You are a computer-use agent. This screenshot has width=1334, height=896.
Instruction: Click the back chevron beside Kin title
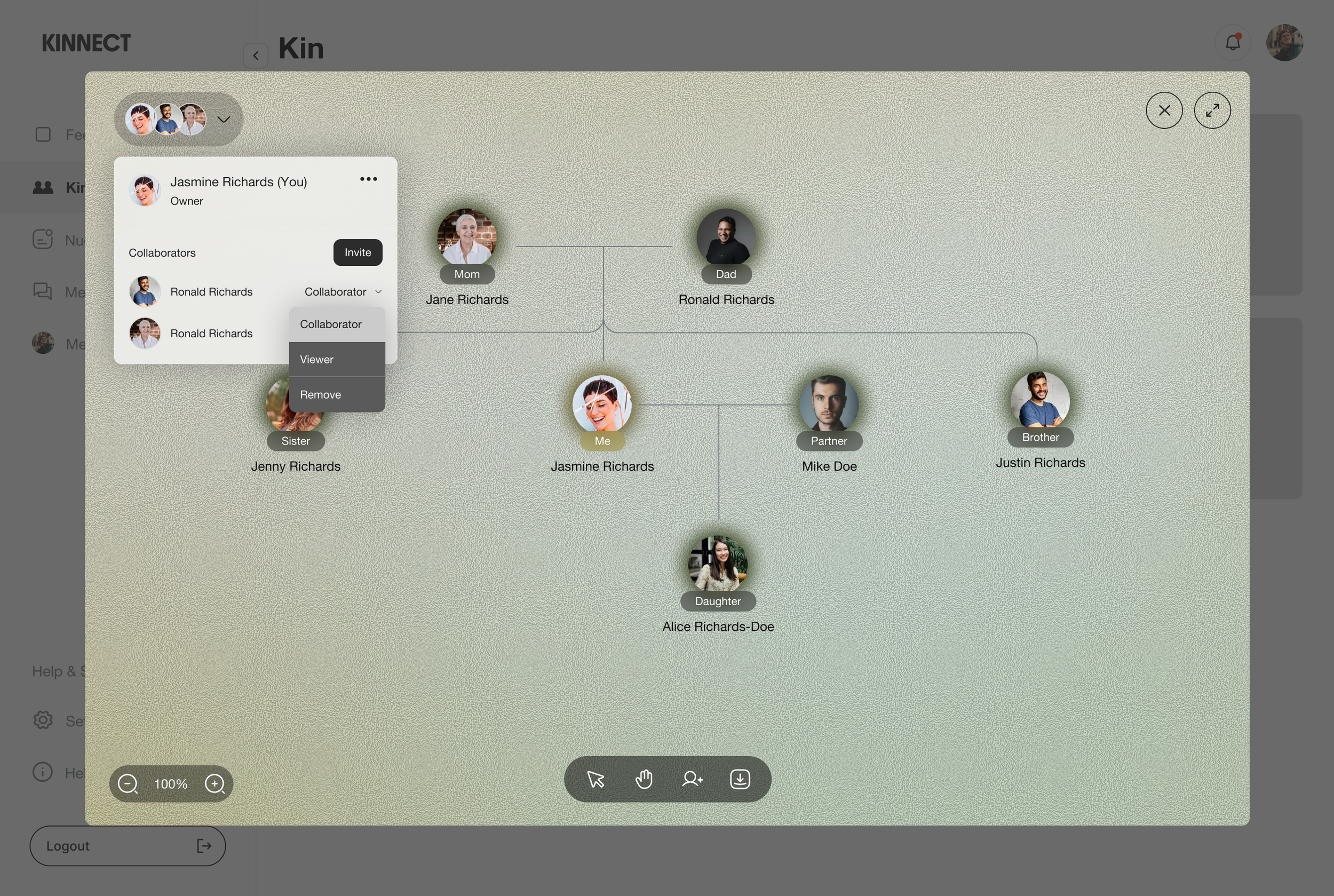pyautogui.click(x=256, y=56)
